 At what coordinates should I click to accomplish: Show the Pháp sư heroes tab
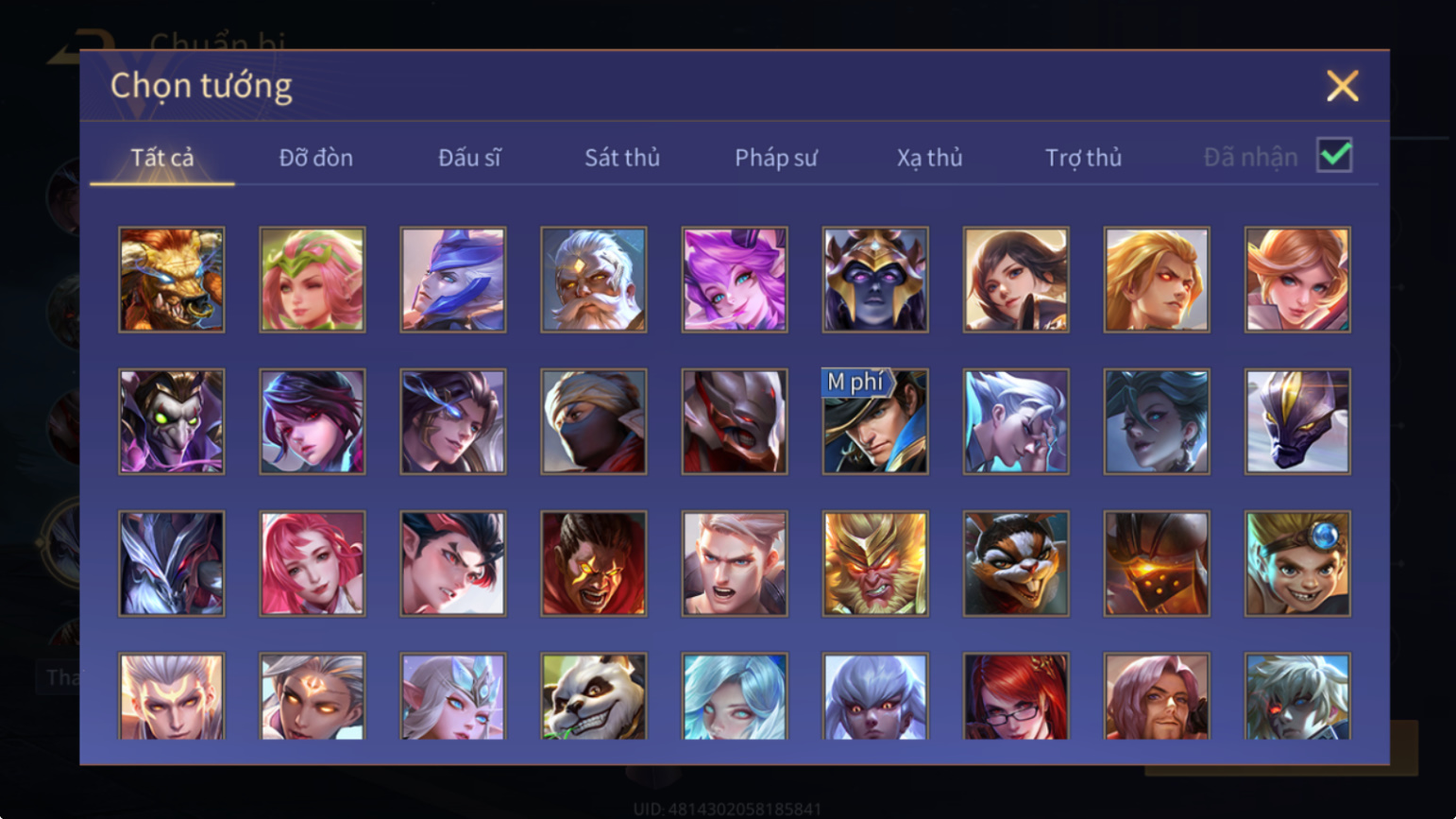click(x=776, y=158)
